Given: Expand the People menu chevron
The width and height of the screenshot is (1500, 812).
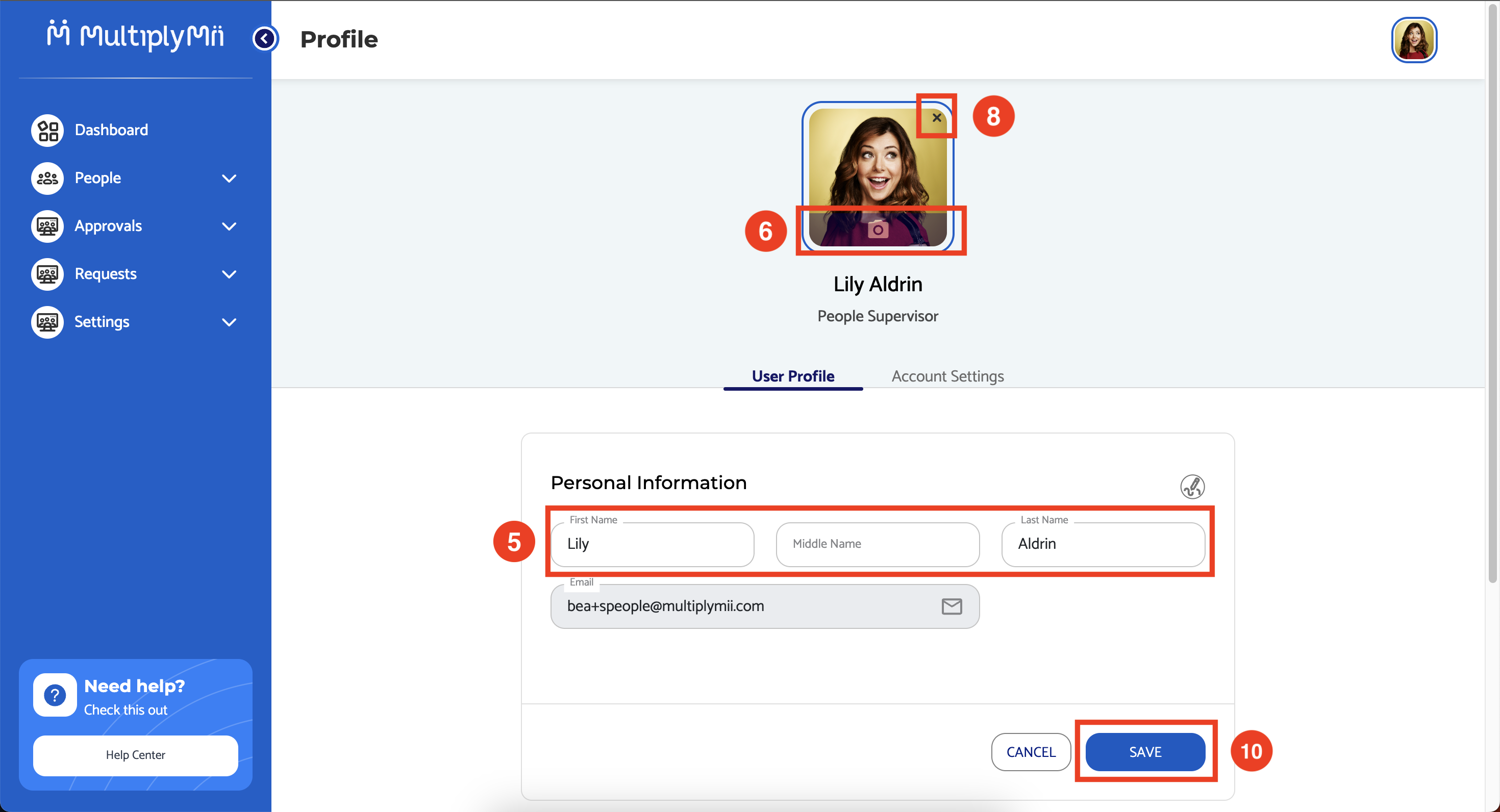Looking at the screenshot, I should 229,178.
